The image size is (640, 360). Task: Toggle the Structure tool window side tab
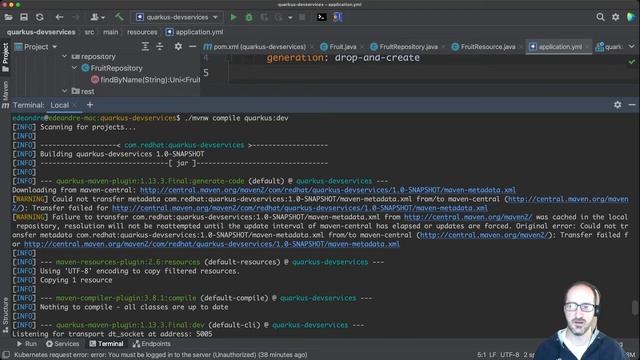[5, 315]
